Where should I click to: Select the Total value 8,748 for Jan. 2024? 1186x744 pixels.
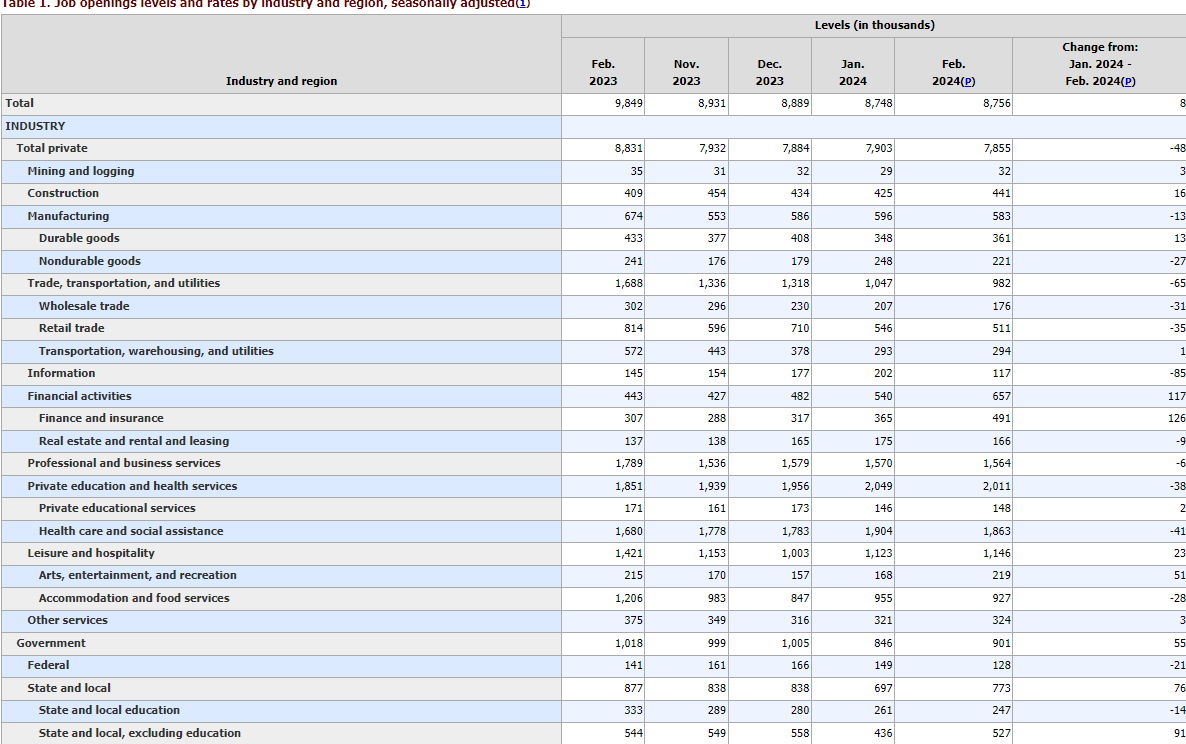click(x=878, y=104)
